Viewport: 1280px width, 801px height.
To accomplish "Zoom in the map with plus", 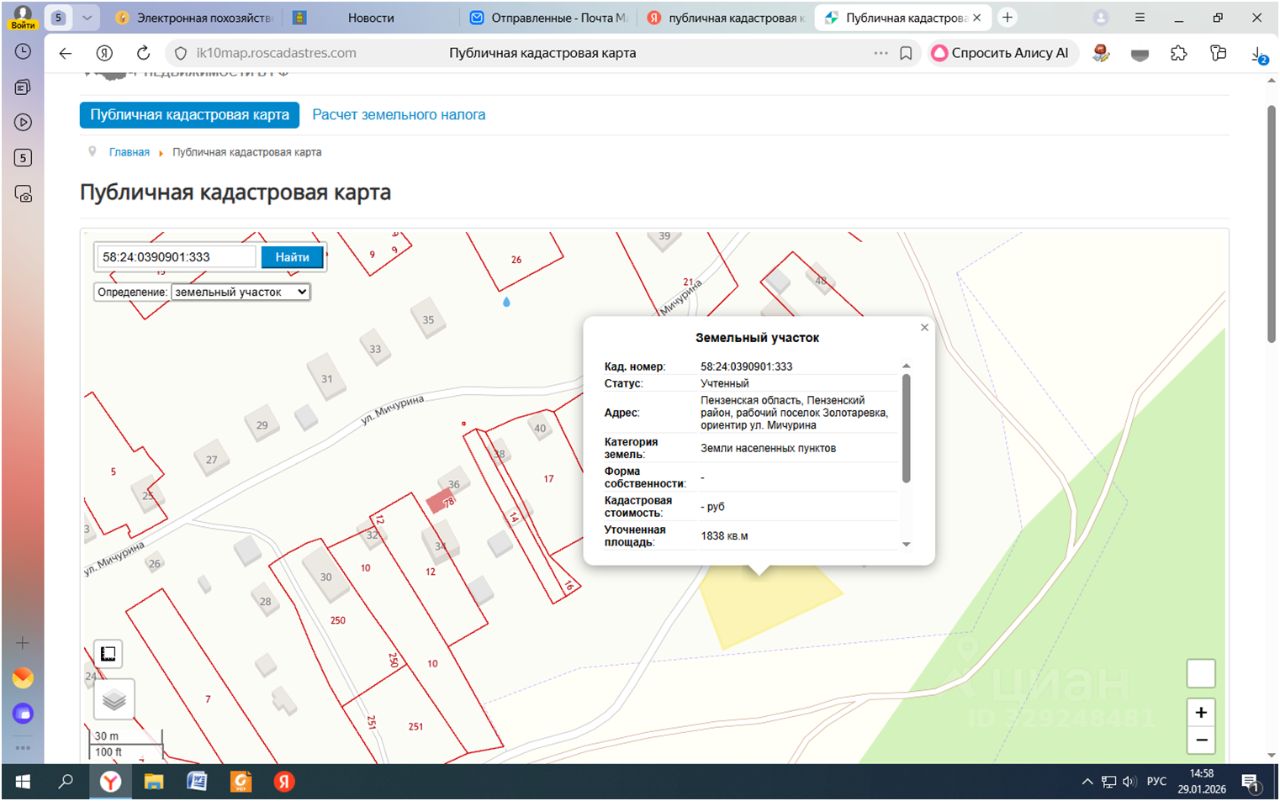I will pyautogui.click(x=1201, y=713).
